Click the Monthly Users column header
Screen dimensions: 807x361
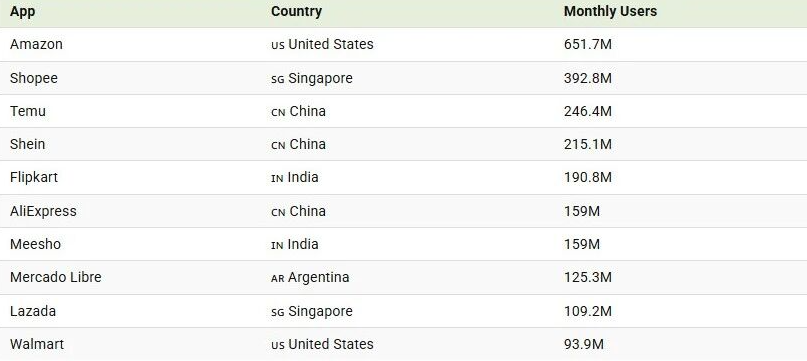[x=610, y=11]
